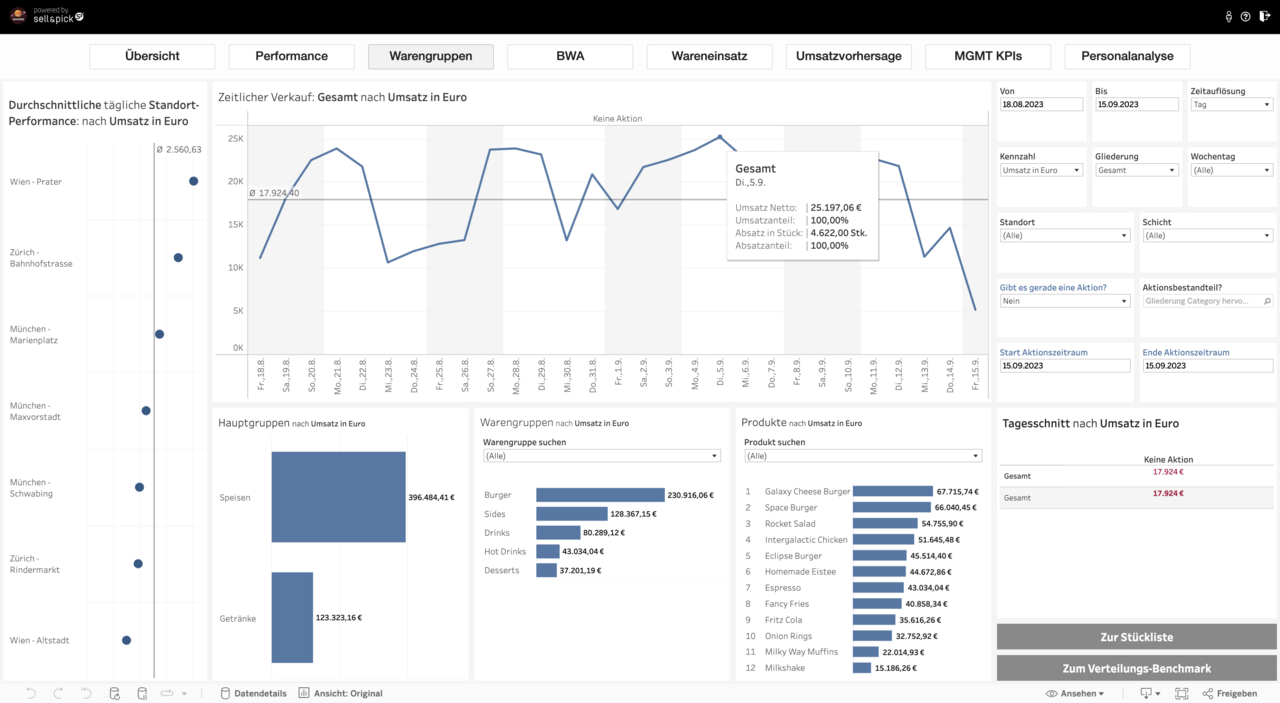Click the help question mark icon

[1245, 16]
